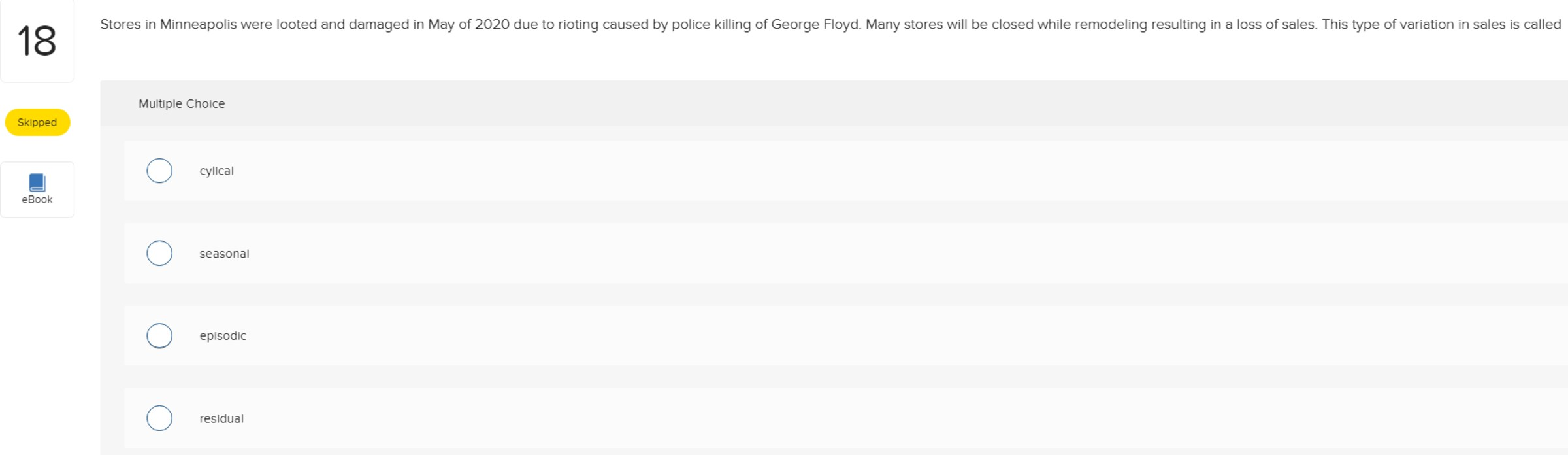Viewport: 1568px width, 455px height.
Task: Select the cylical radio button
Action: pos(159,171)
